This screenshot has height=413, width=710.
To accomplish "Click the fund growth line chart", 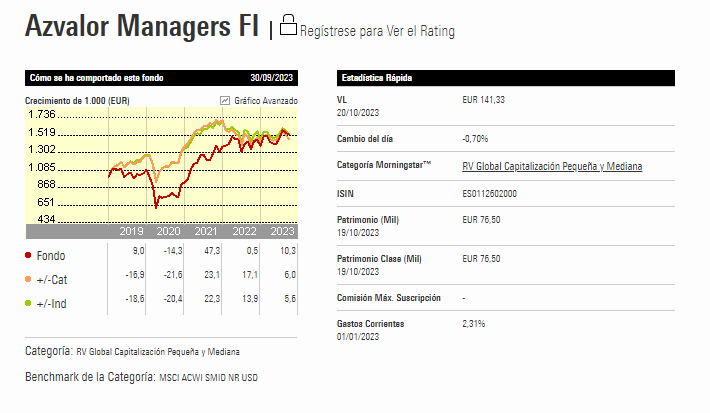I will (202, 165).
